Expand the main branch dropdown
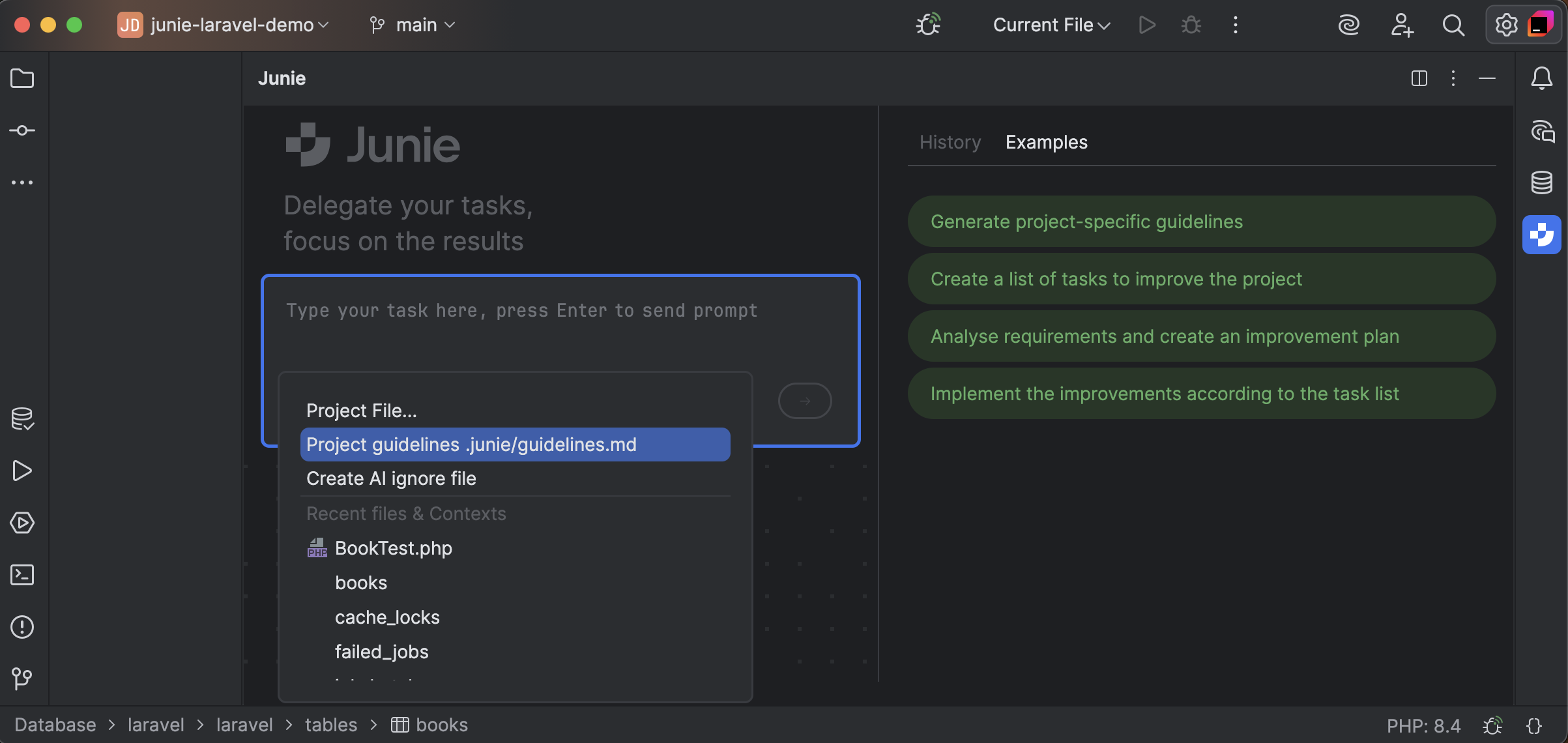 click(412, 25)
